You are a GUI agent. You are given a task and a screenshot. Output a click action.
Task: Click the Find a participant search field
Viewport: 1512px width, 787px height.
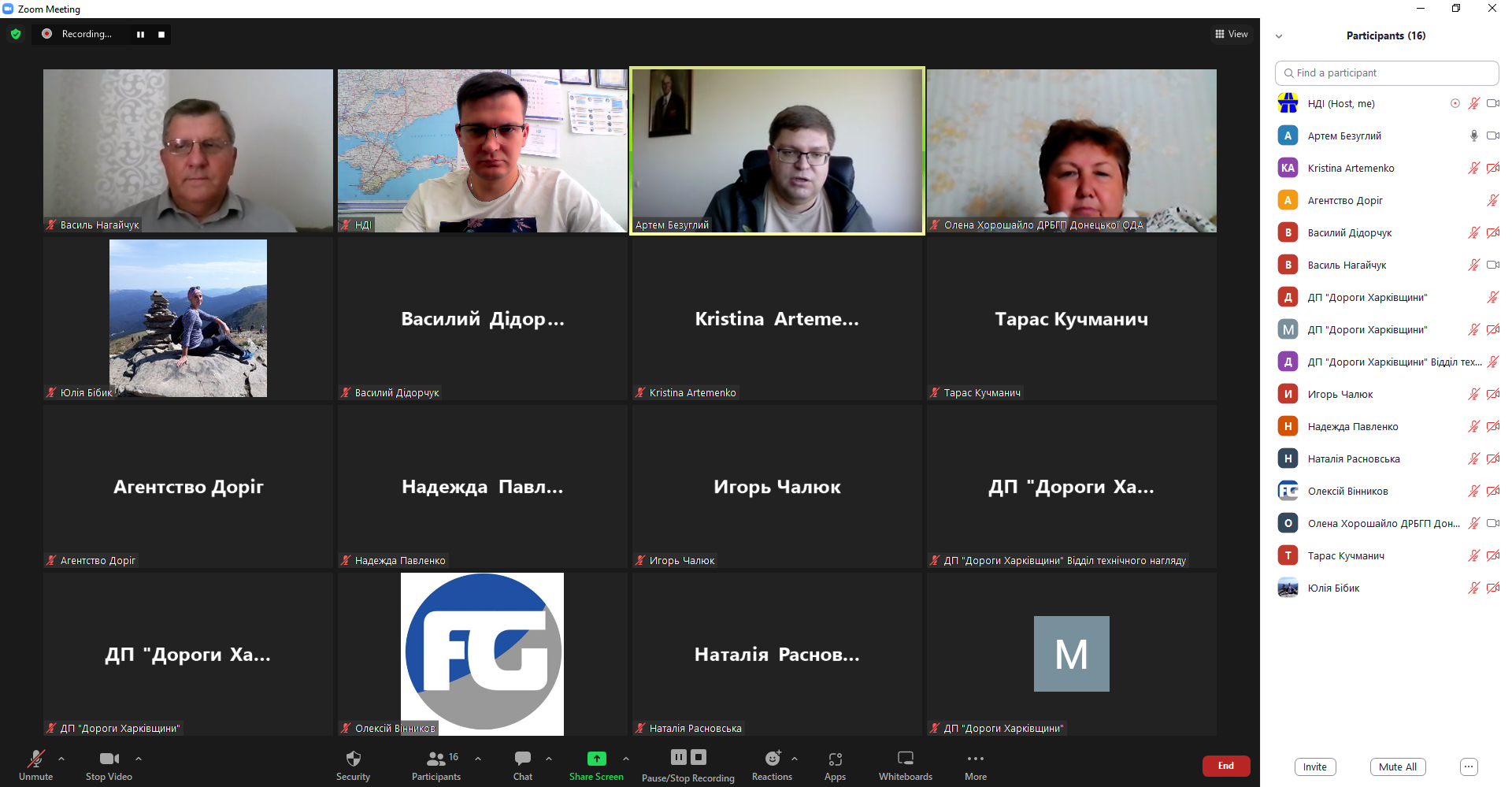pyautogui.click(x=1386, y=72)
